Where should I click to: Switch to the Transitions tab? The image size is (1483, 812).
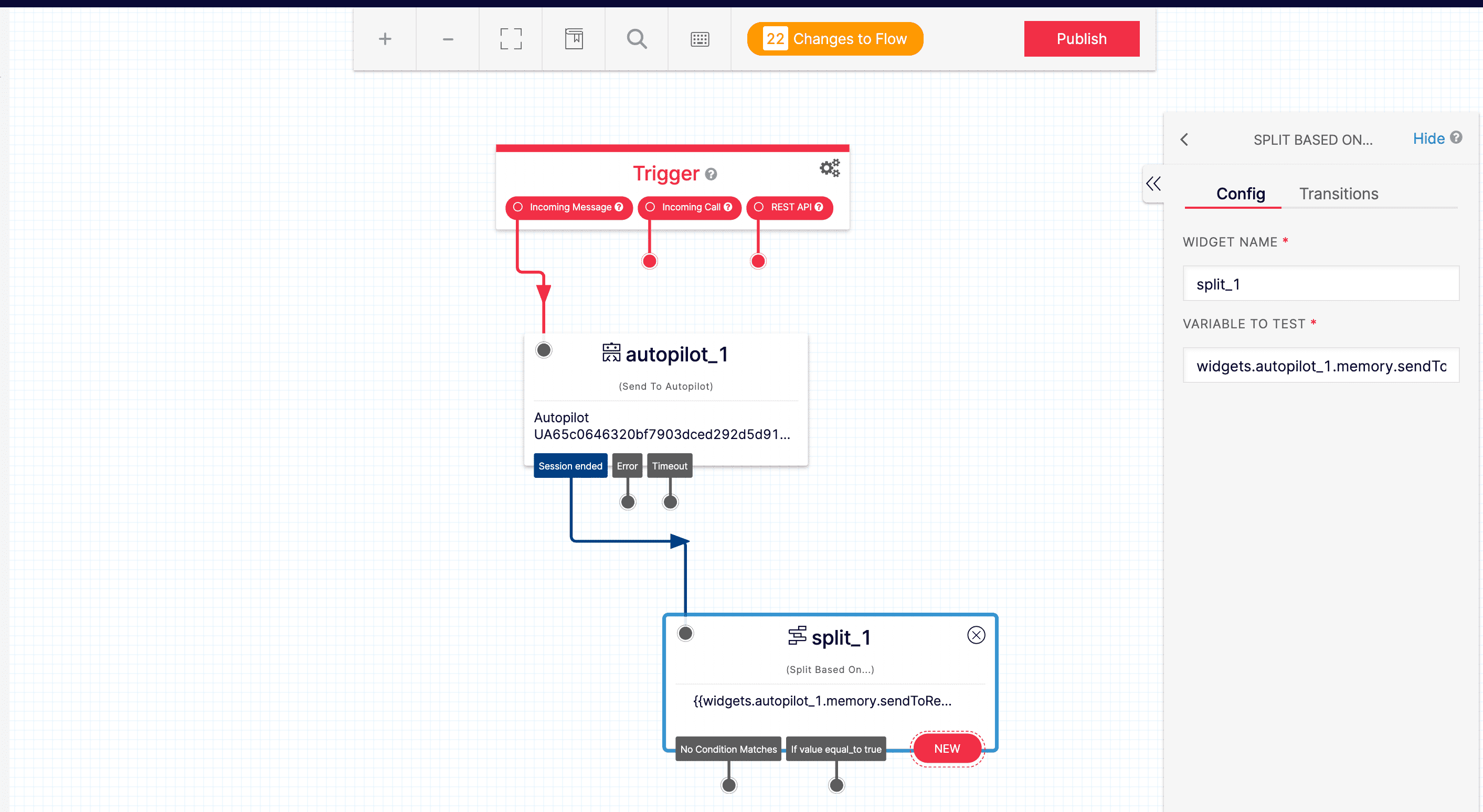[x=1338, y=194]
